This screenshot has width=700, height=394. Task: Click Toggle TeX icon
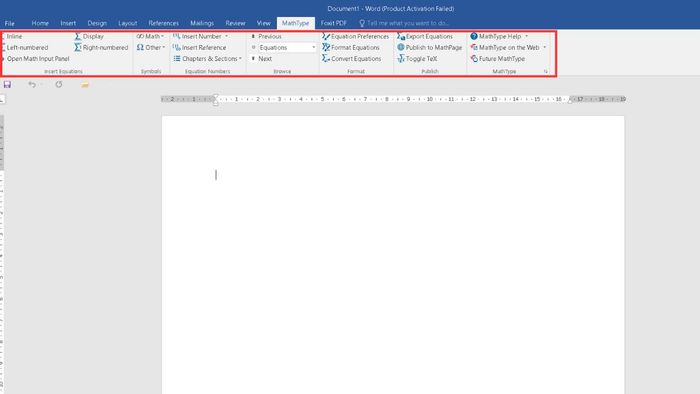click(x=401, y=58)
